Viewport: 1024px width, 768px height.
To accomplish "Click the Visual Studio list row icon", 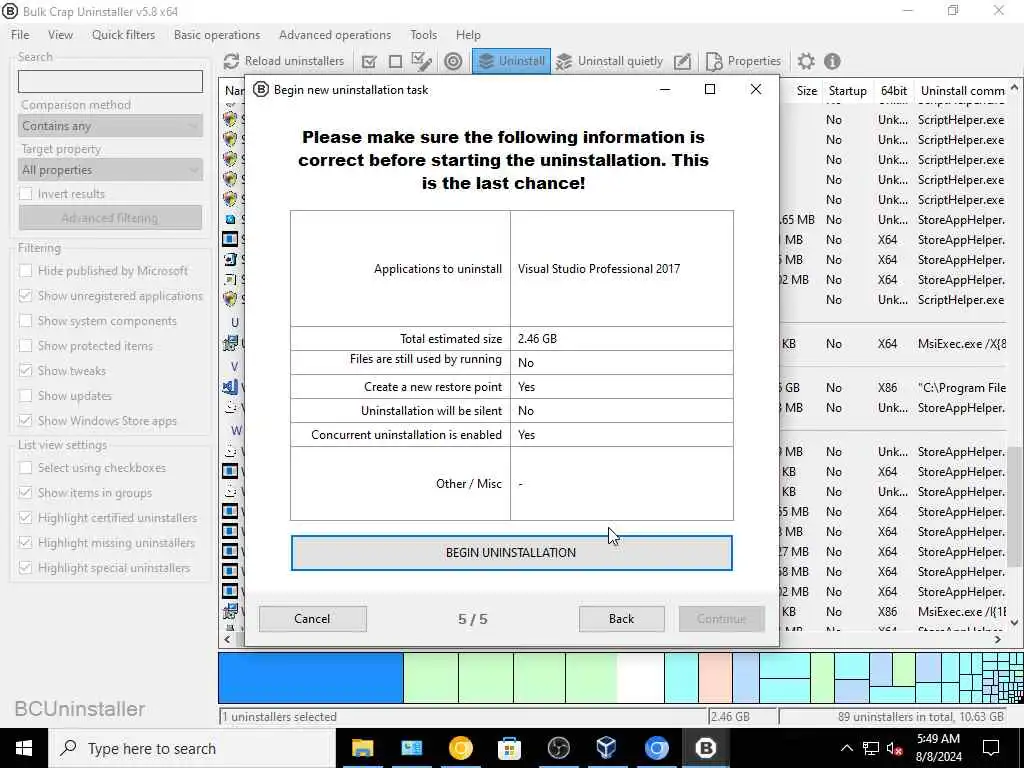I will pos(230,387).
